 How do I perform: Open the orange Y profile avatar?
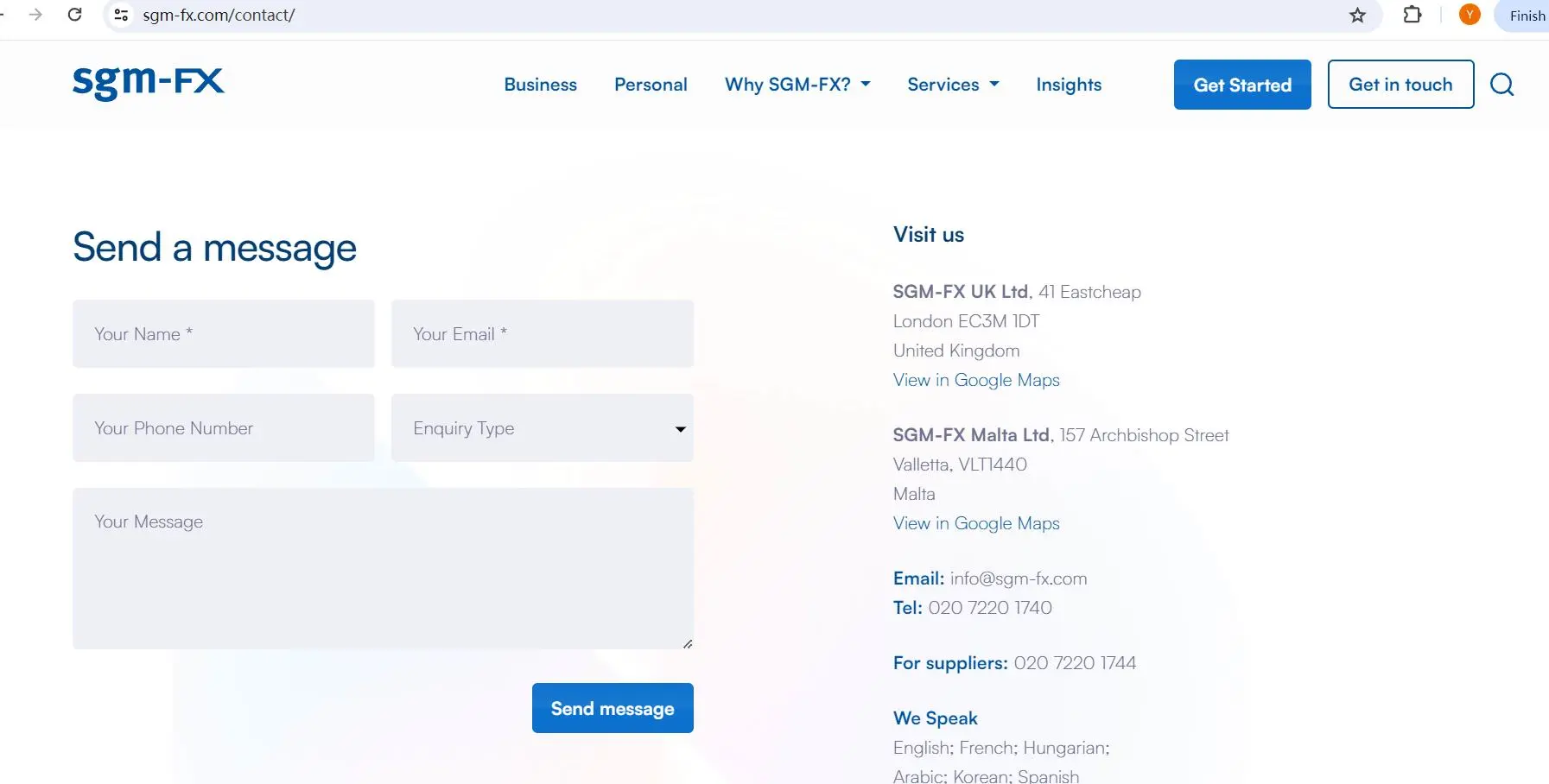[x=1470, y=15]
